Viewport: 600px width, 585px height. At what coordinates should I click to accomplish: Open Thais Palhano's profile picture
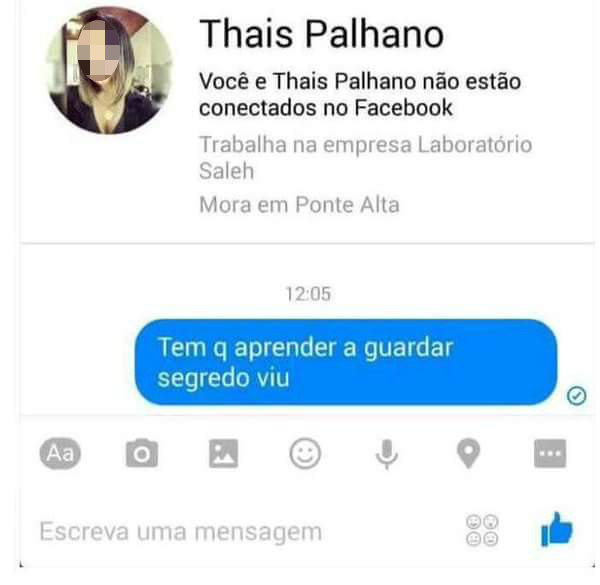(x=108, y=71)
